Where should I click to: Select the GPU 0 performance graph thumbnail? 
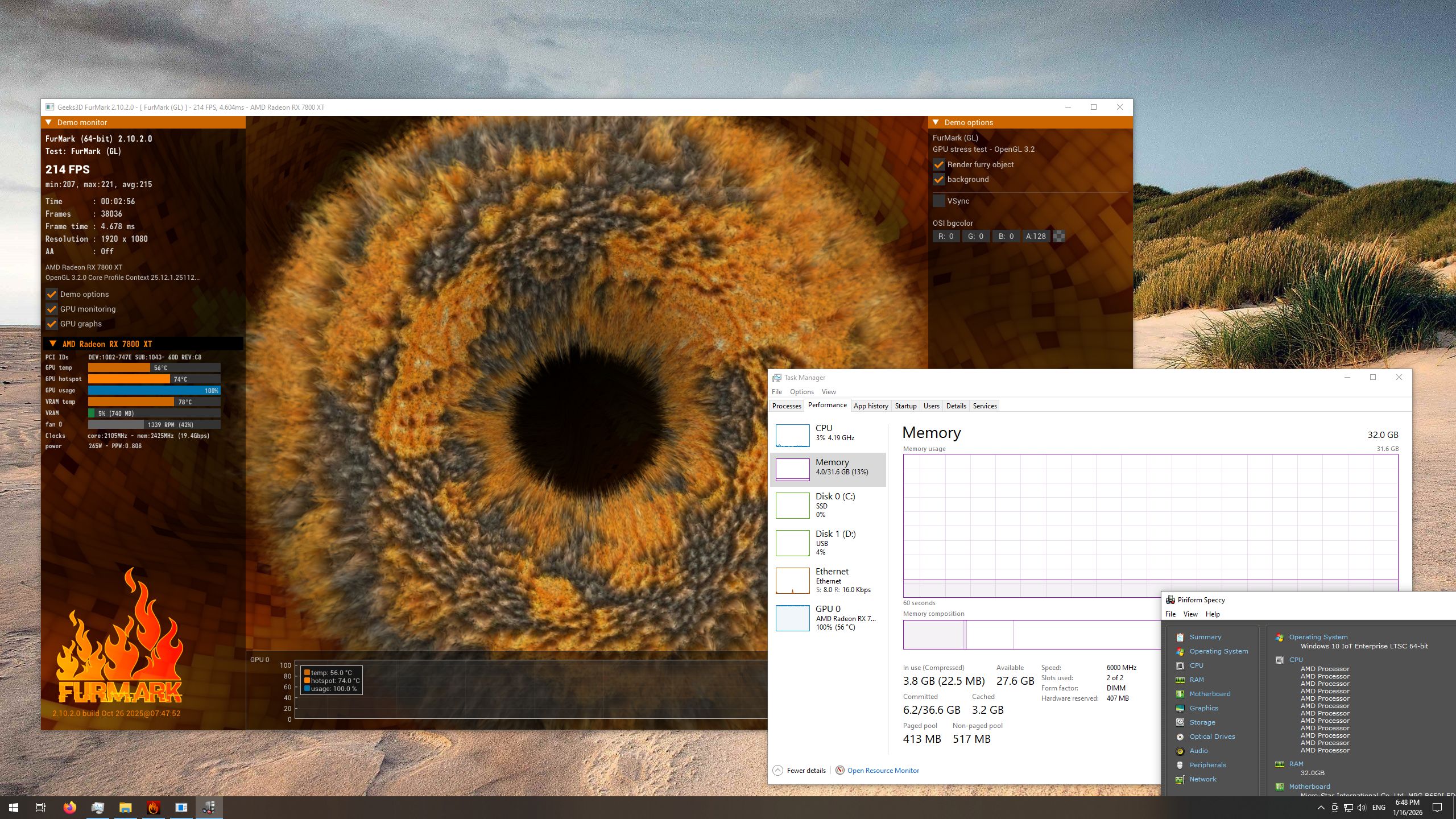792,618
